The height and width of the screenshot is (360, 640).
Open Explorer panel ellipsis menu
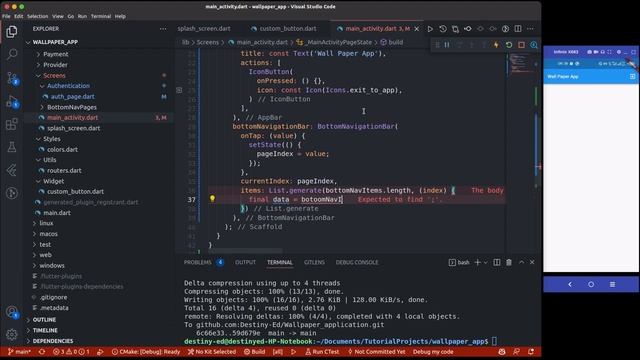(x=163, y=29)
